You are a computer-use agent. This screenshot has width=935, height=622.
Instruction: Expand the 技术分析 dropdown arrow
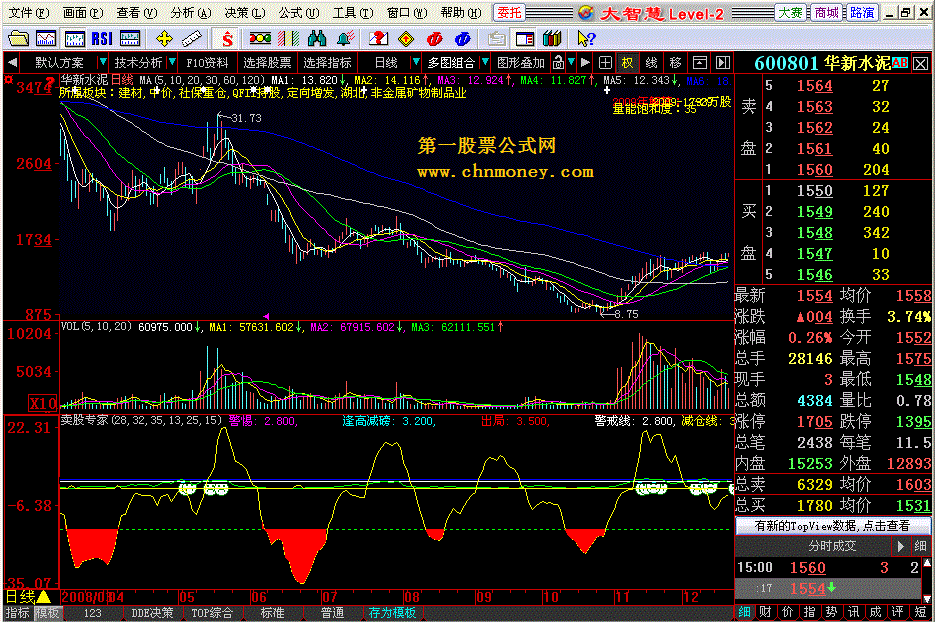click(x=172, y=62)
